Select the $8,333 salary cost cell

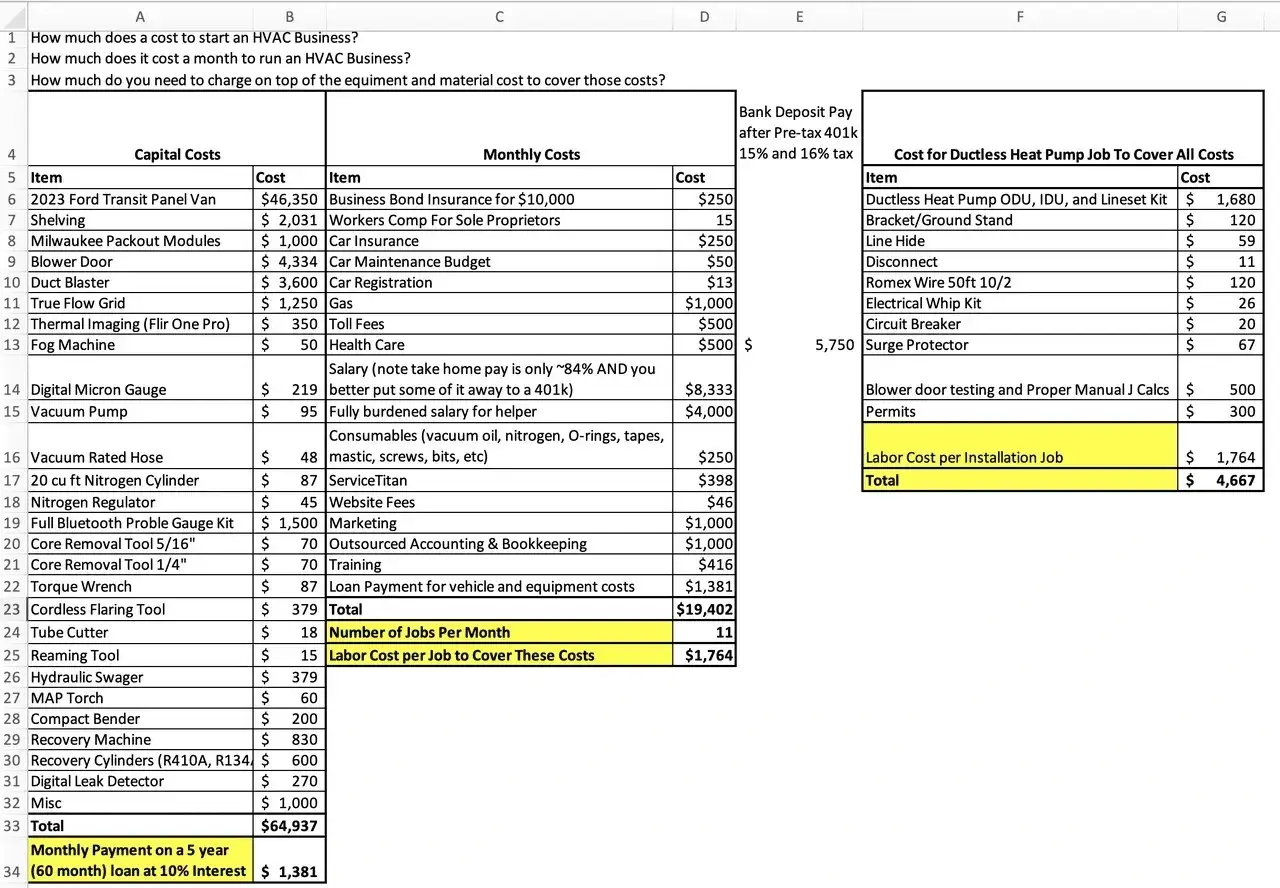705,379
